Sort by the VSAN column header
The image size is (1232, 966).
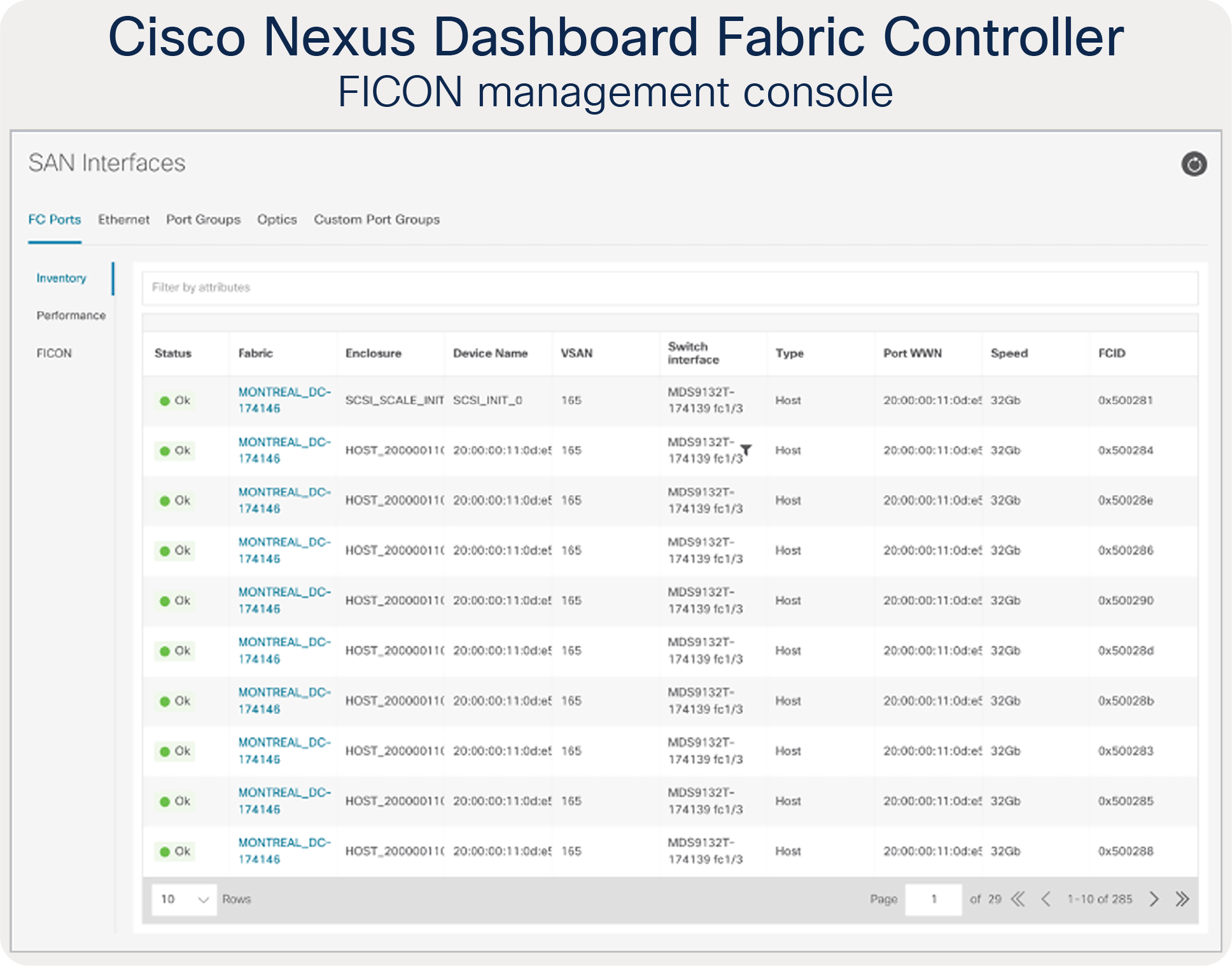(577, 353)
